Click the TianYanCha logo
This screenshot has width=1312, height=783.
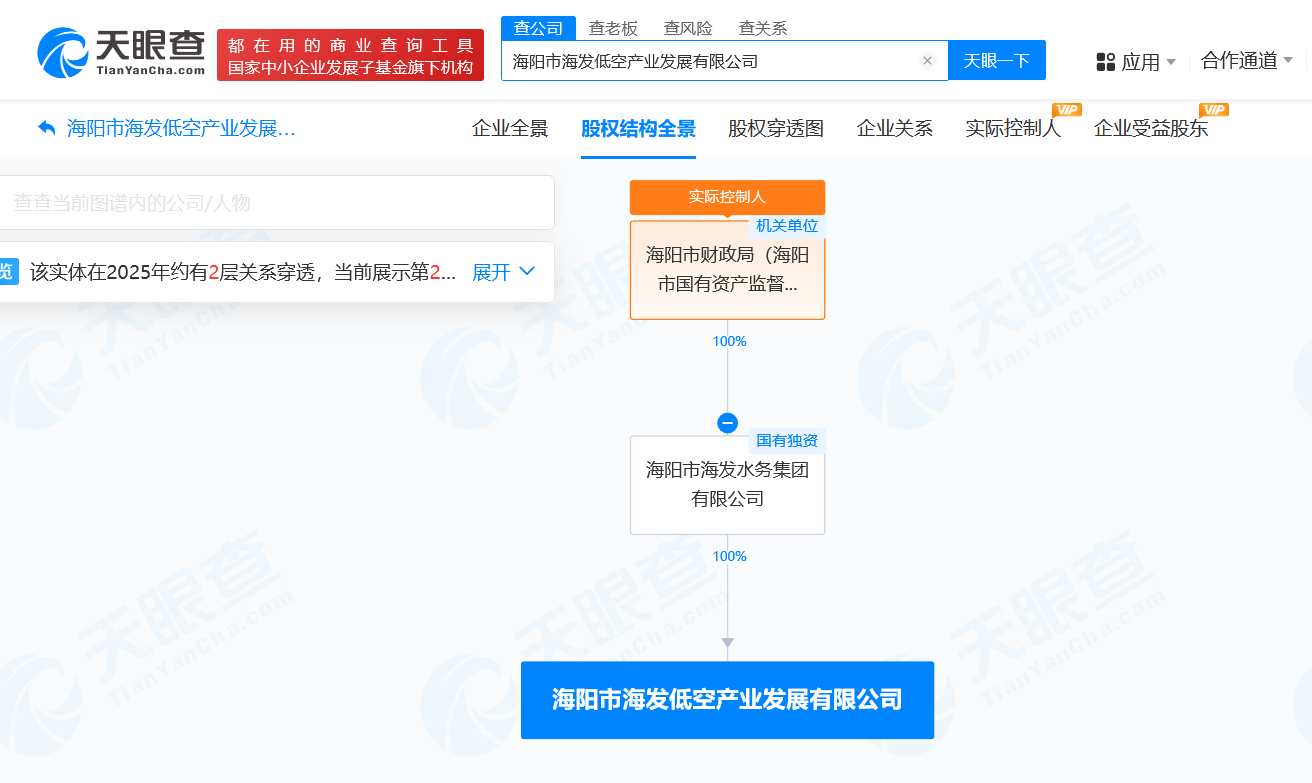click(x=121, y=54)
